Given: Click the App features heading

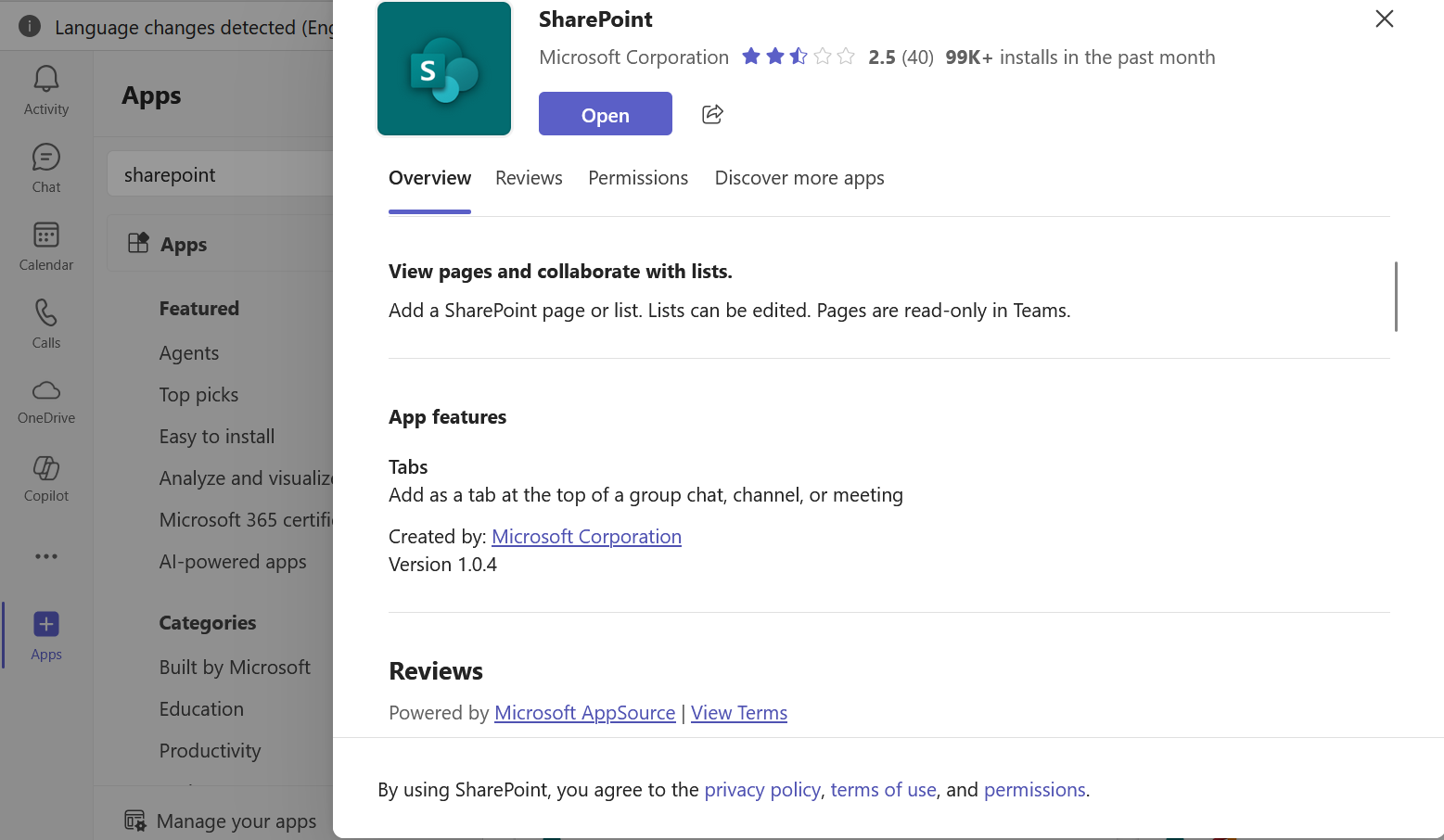Looking at the screenshot, I should click(x=447, y=417).
